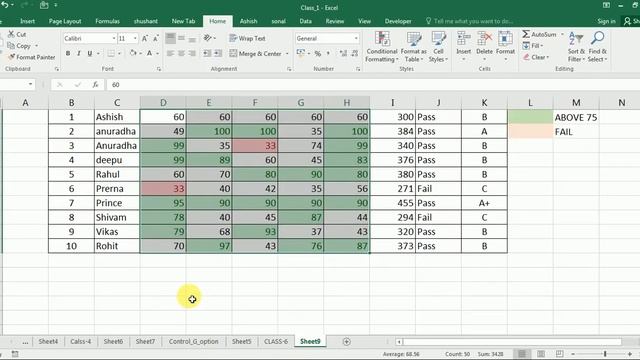The width and height of the screenshot is (640, 360).
Task: Open the View tab
Action: click(x=364, y=21)
